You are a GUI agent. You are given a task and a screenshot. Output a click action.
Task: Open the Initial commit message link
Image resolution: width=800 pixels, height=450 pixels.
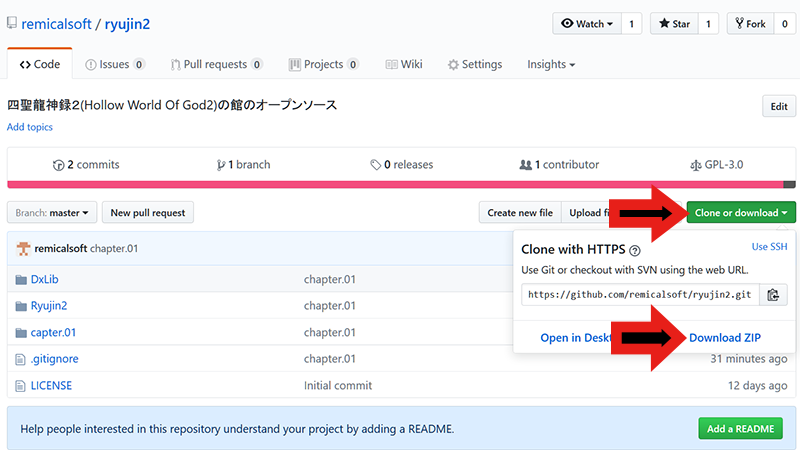[338, 385]
